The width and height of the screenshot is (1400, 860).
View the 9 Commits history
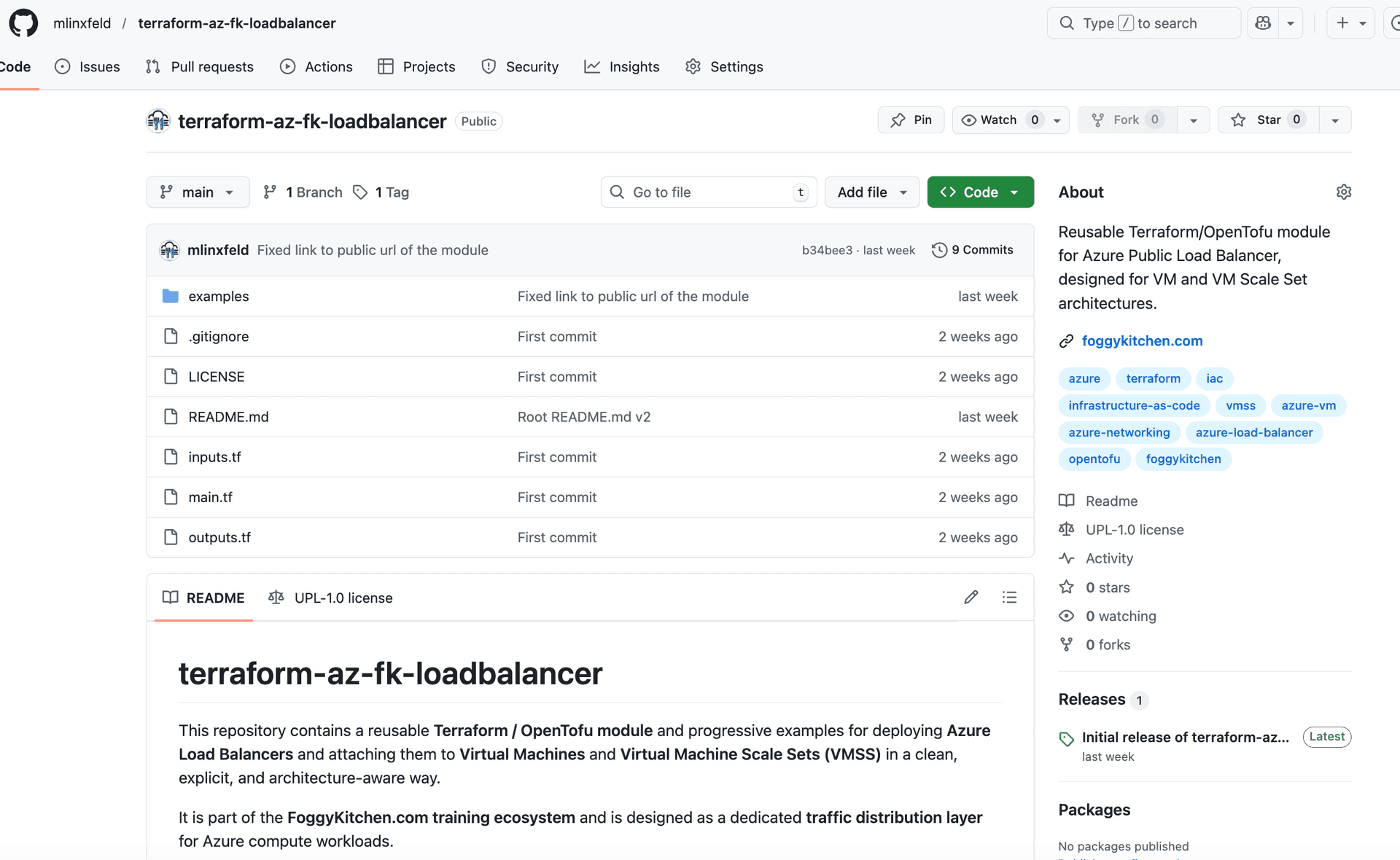click(x=973, y=250)
